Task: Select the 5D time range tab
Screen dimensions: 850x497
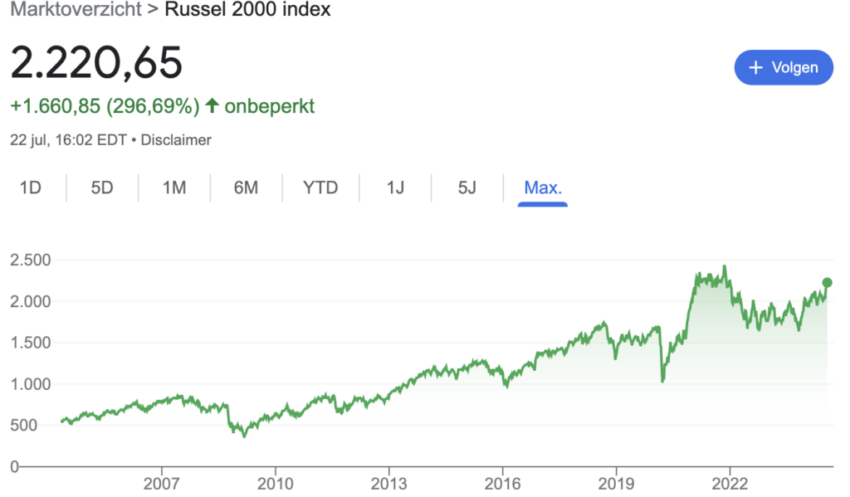Action: point(102,188)
